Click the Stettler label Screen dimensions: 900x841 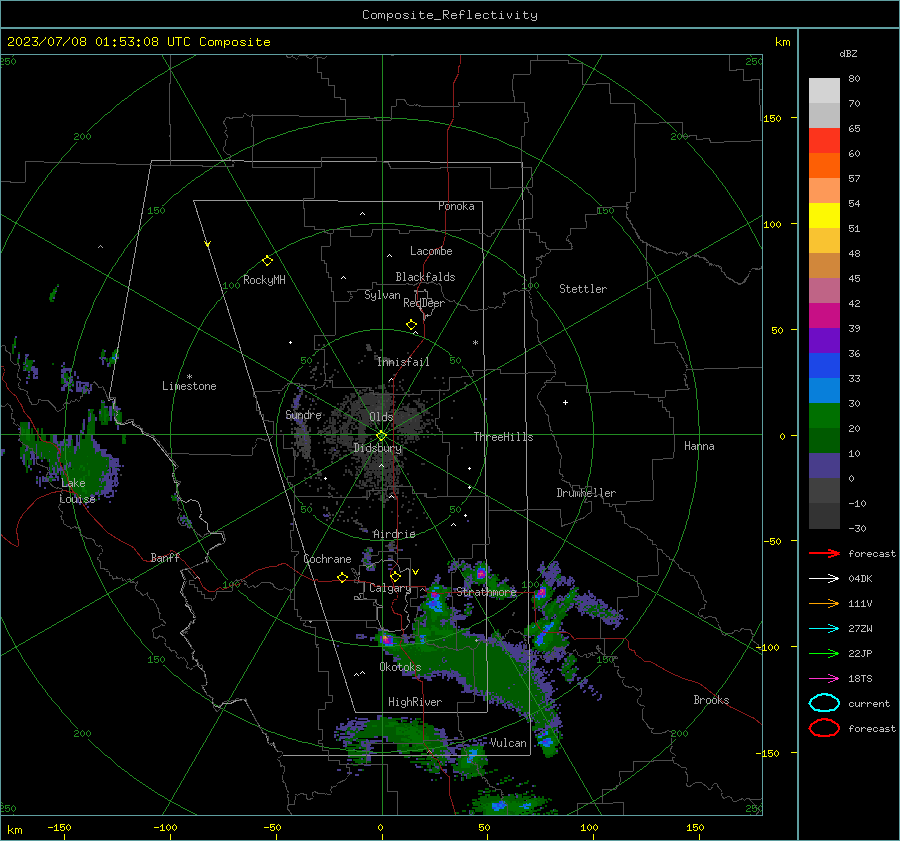[x=583, y=289]
